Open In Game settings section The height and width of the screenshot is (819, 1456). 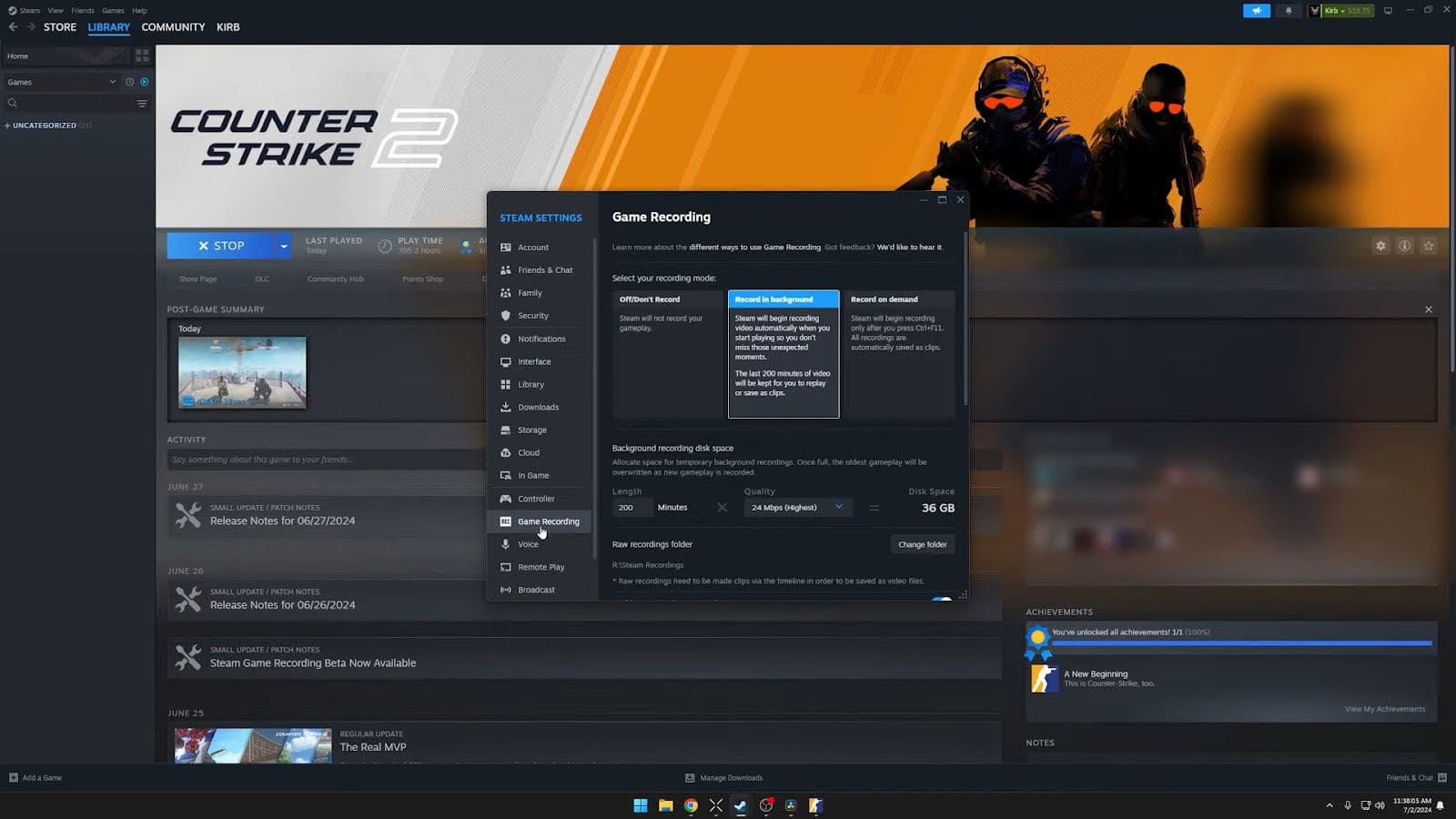pos(540,475)
